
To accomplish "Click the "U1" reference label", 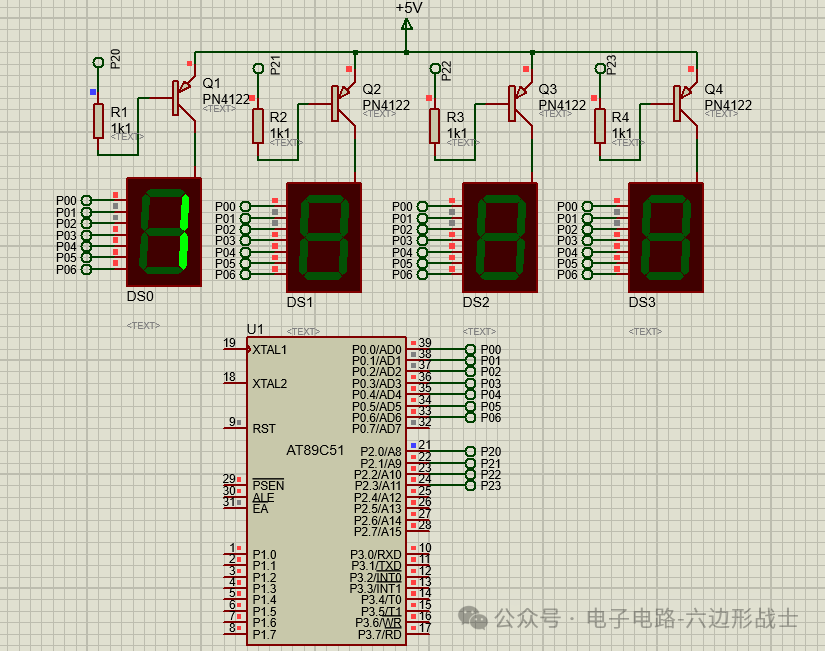I will tap(255, 329).
